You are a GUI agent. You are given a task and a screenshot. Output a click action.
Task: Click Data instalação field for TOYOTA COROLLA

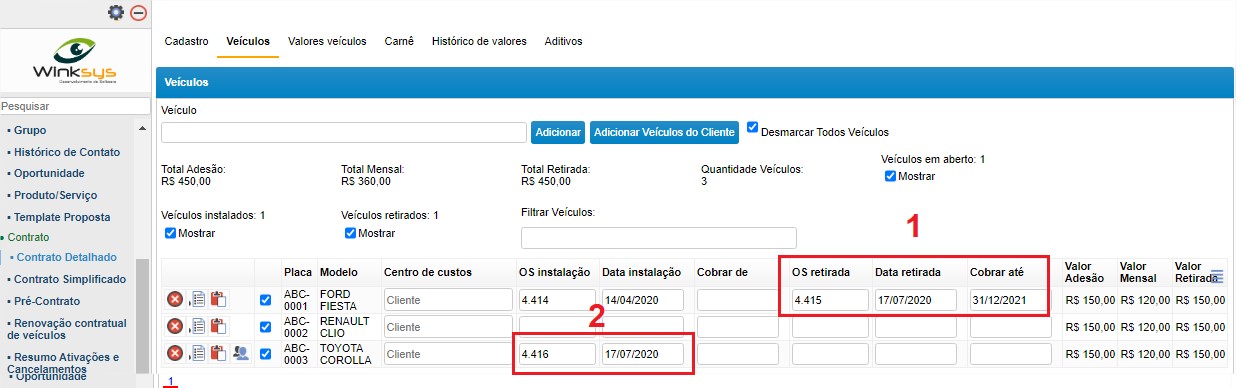tap(643, 353)
